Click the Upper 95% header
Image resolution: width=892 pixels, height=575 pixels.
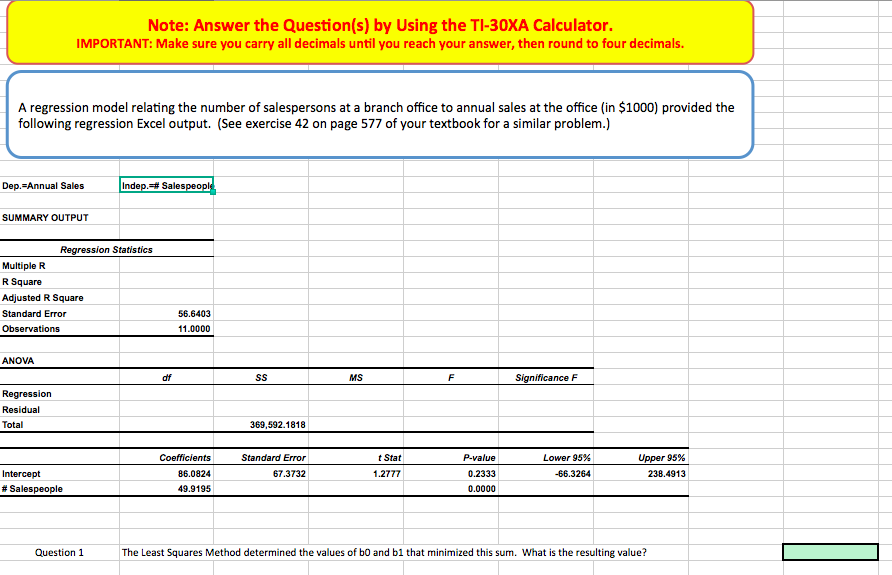(662, 457)
